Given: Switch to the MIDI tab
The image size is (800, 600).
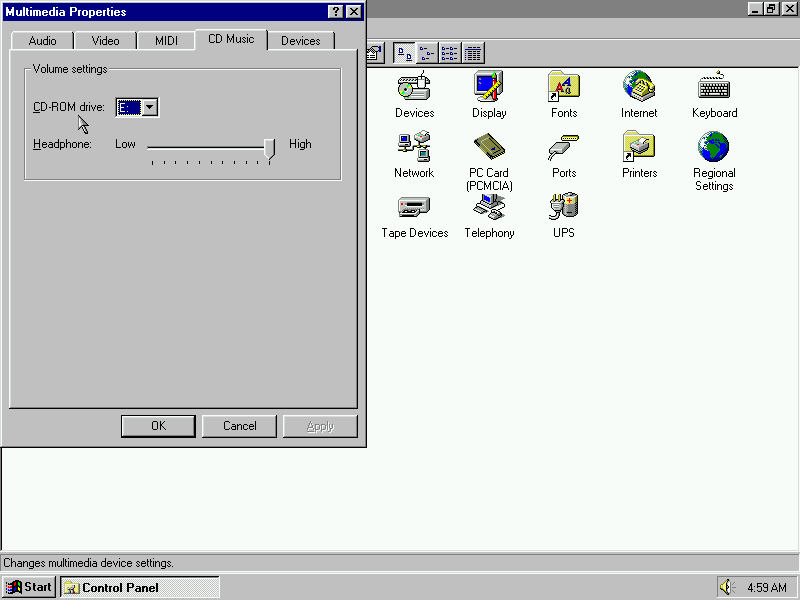Looking at the screenshot, I should (166, 41).
